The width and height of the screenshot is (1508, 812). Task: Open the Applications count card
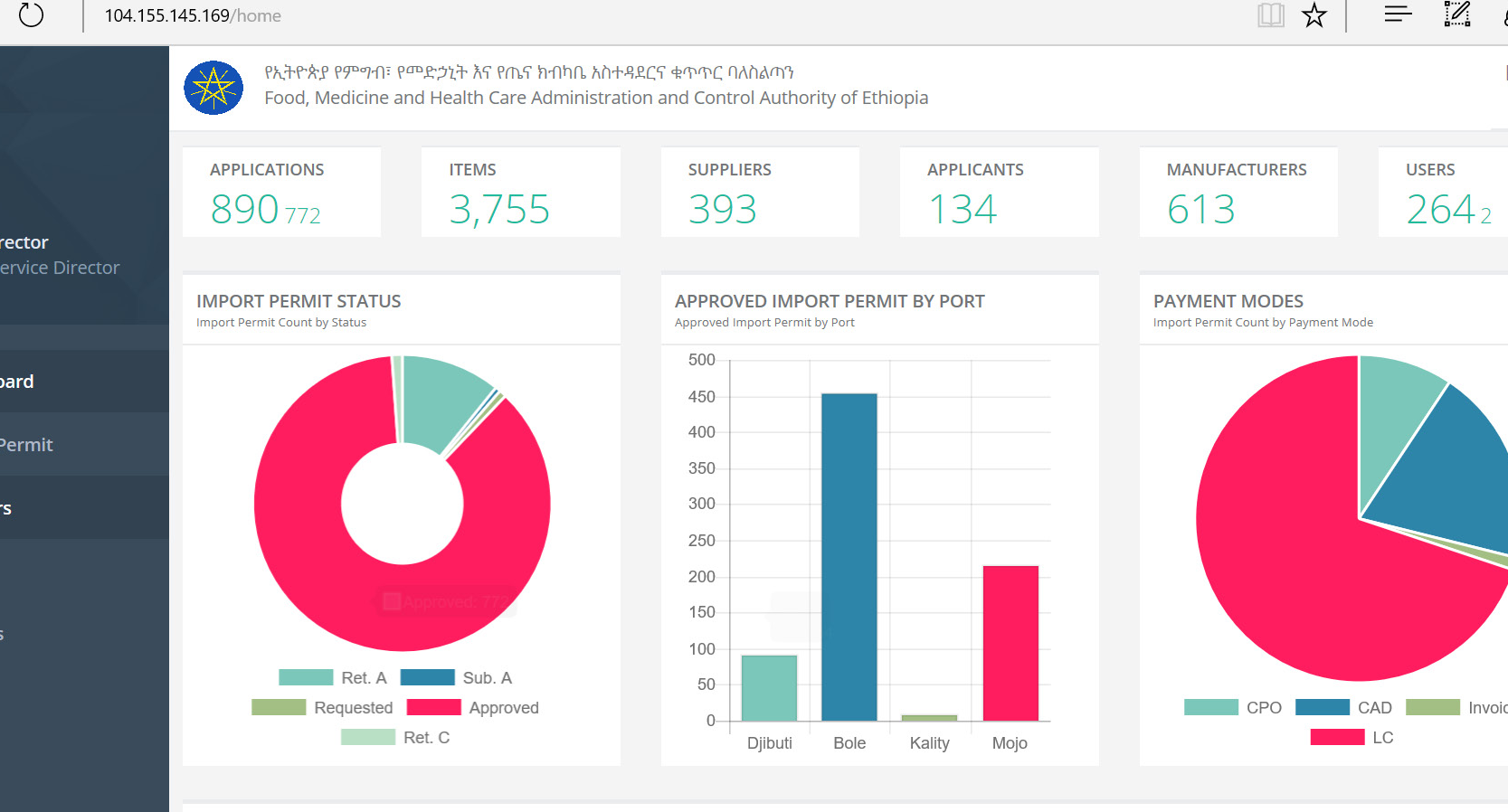[281, 193]
